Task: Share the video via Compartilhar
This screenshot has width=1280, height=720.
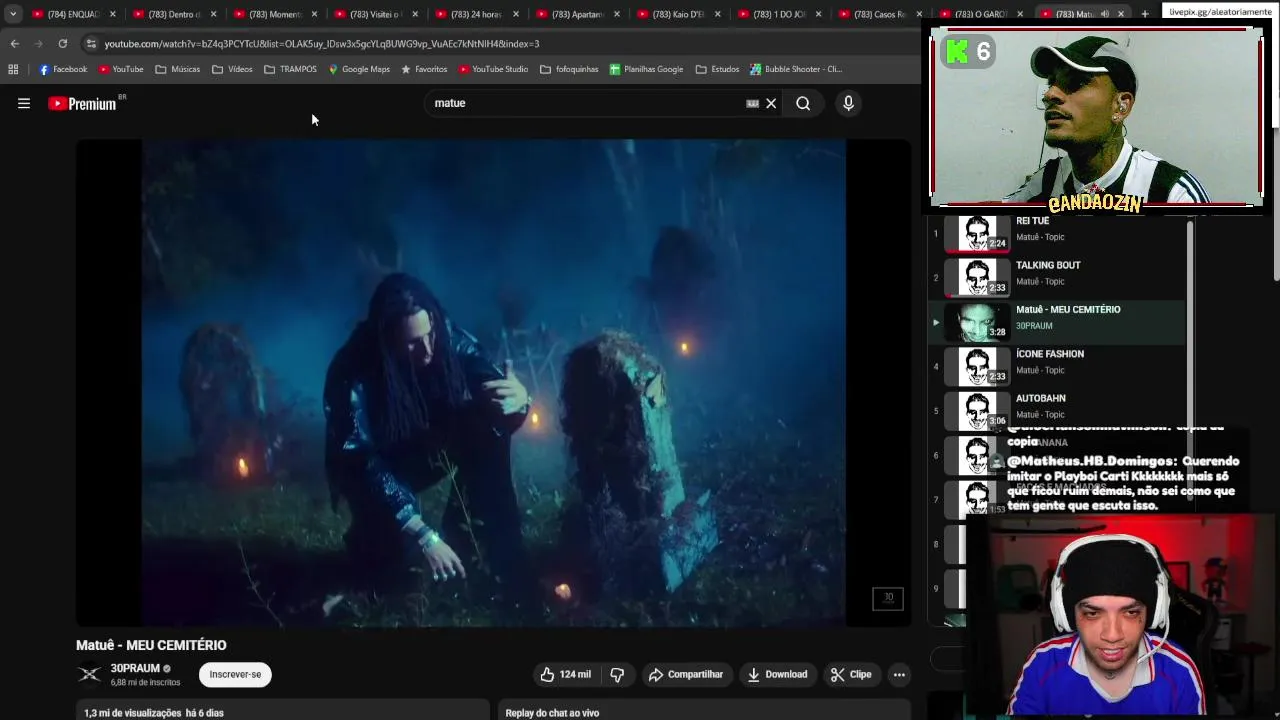Action: point(685,674)
